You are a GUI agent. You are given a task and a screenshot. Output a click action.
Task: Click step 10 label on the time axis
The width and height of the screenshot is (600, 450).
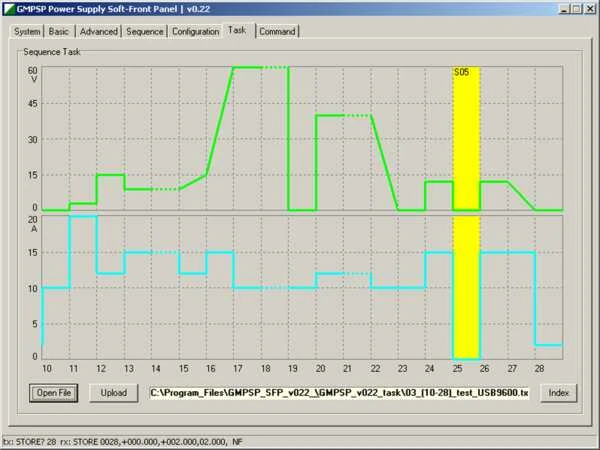47,368
